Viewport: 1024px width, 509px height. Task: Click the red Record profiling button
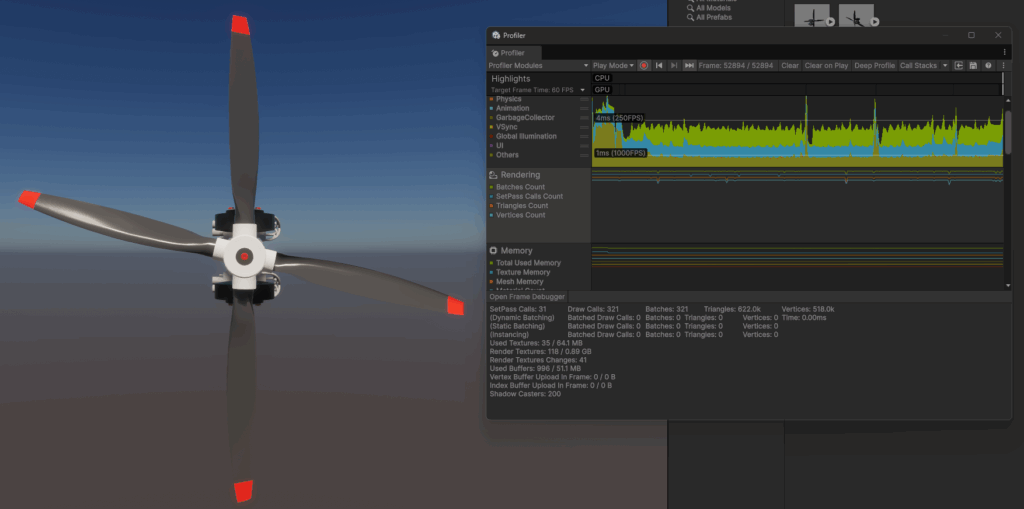click(x=644, y=66)
